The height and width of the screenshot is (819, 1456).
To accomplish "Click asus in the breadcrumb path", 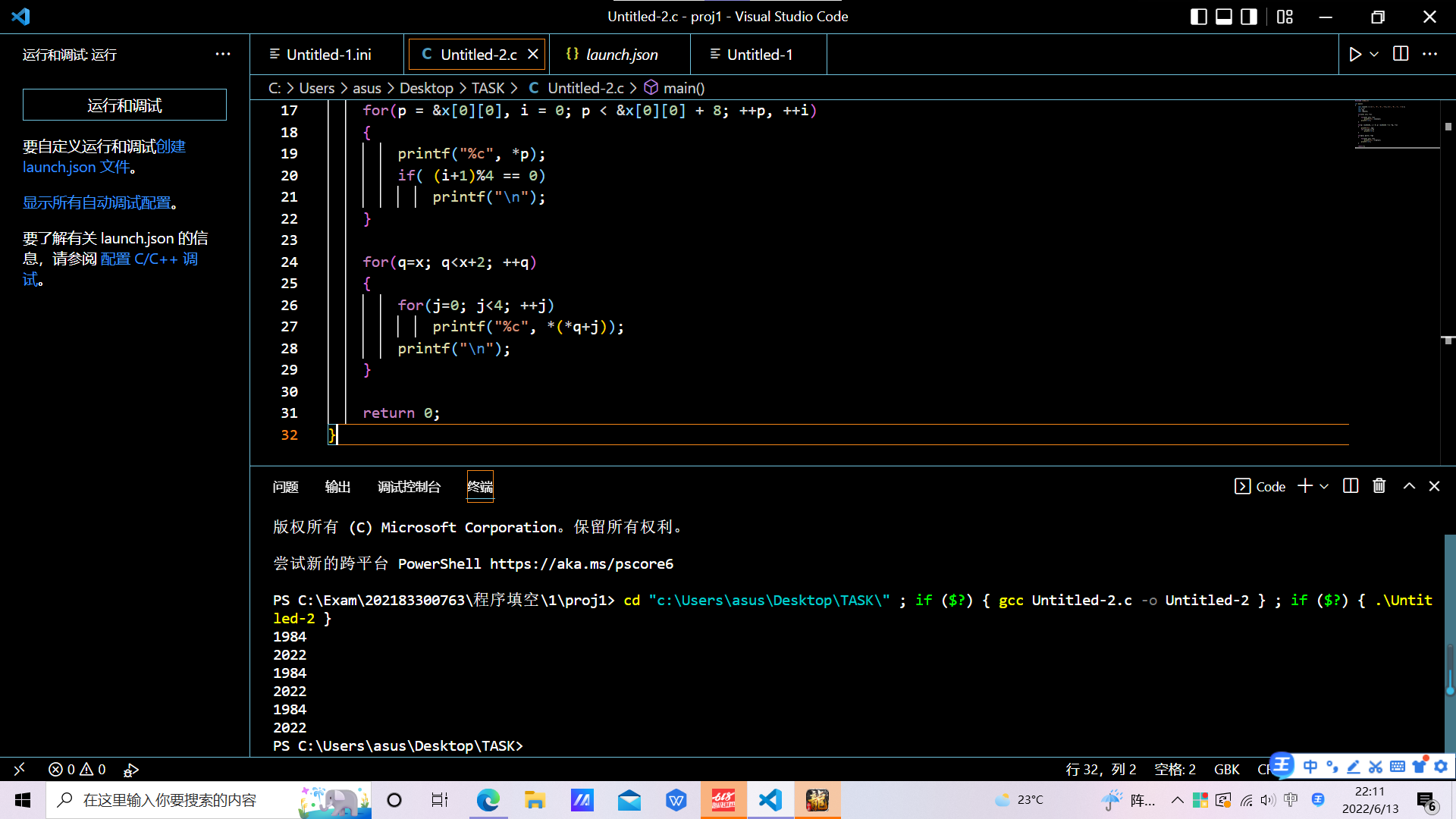I will pos(367,88).
